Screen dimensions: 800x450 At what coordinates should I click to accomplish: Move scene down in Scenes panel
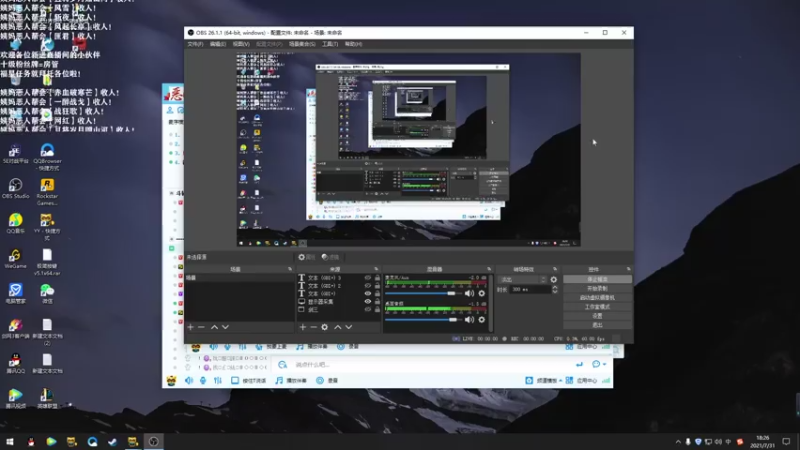[x=225, y=327]
